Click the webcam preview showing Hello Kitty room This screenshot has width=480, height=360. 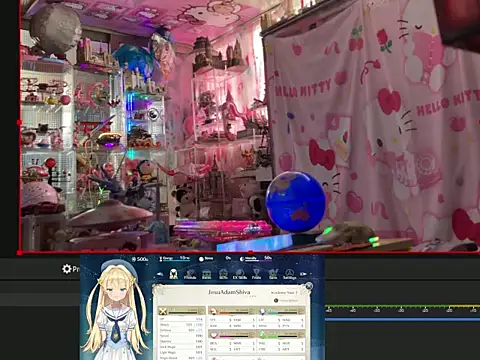pos(250,125)
